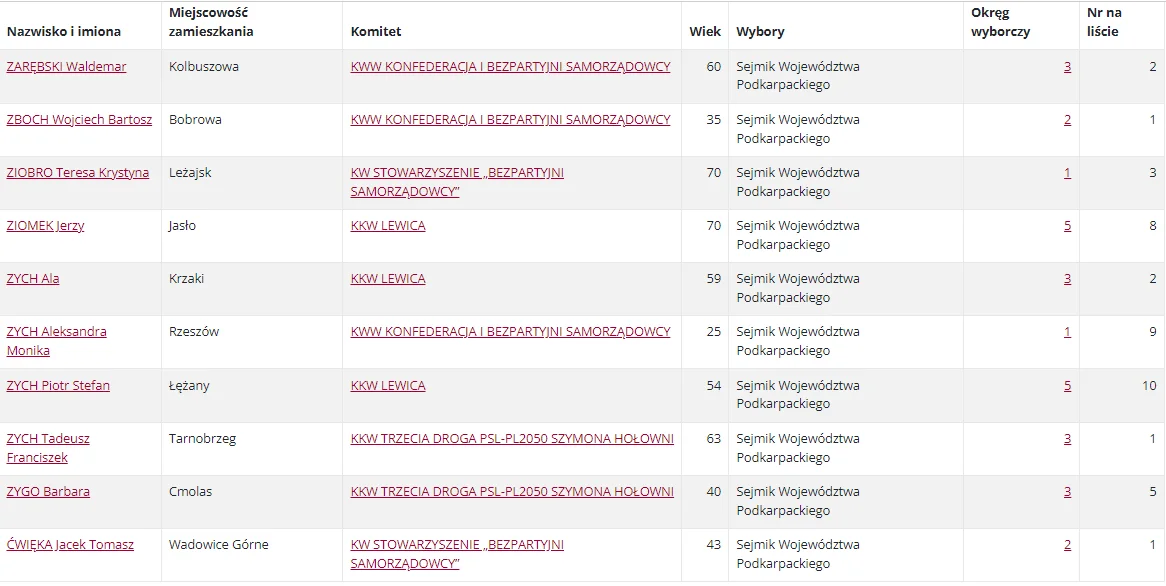Open electoral district 3 for ZARĘBSKI

point(1067,66)
